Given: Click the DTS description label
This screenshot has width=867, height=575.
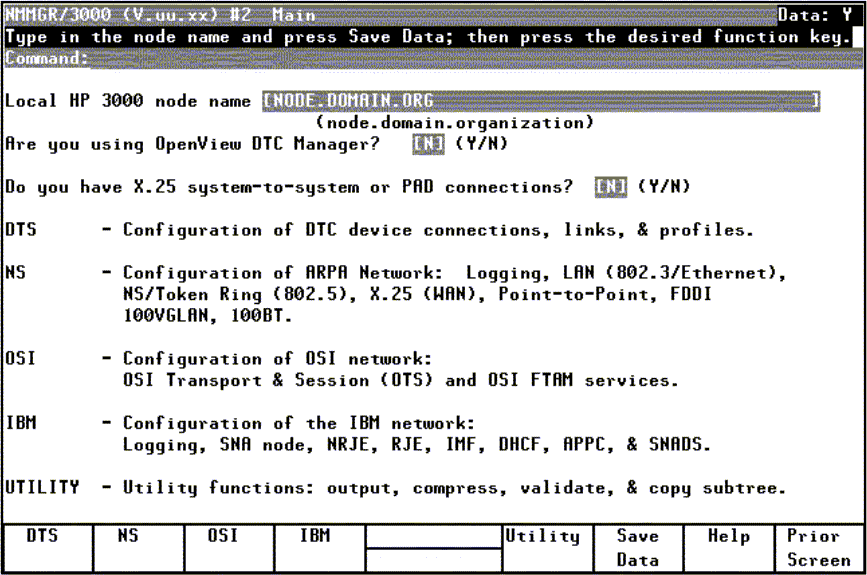Looking at the screenshot, I should pos(21,229).
